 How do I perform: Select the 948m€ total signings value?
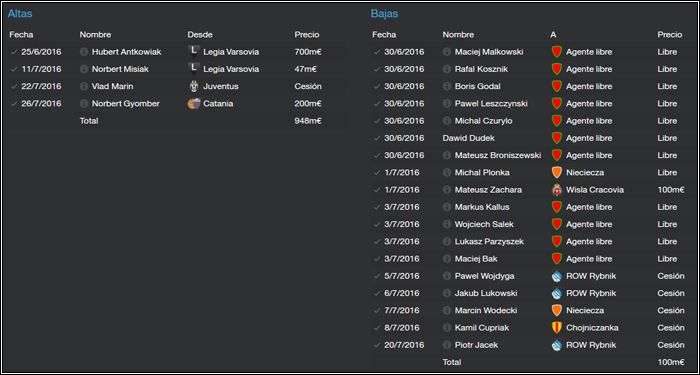(308, 121)
